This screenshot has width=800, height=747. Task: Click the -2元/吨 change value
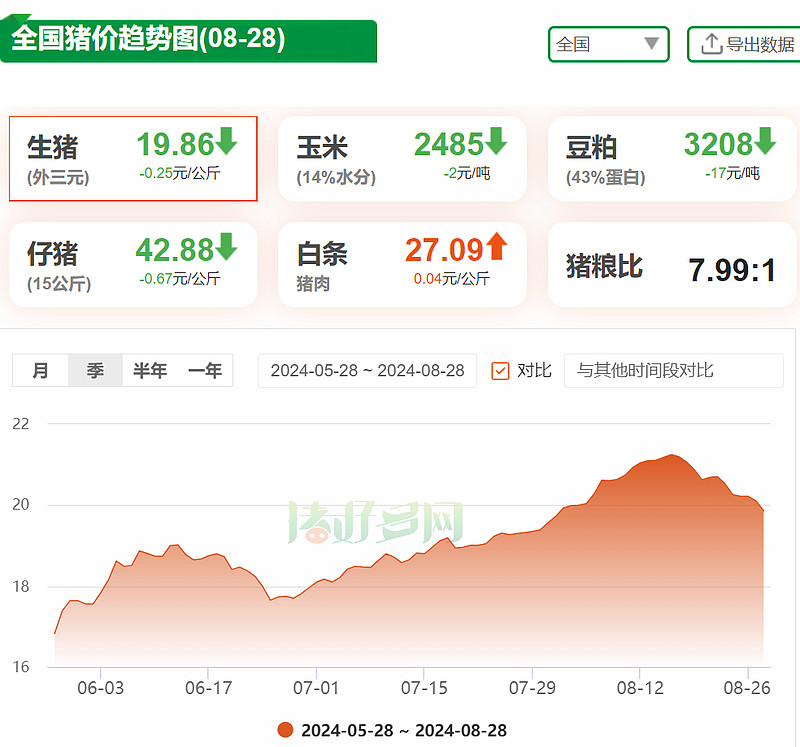[466, 173]
